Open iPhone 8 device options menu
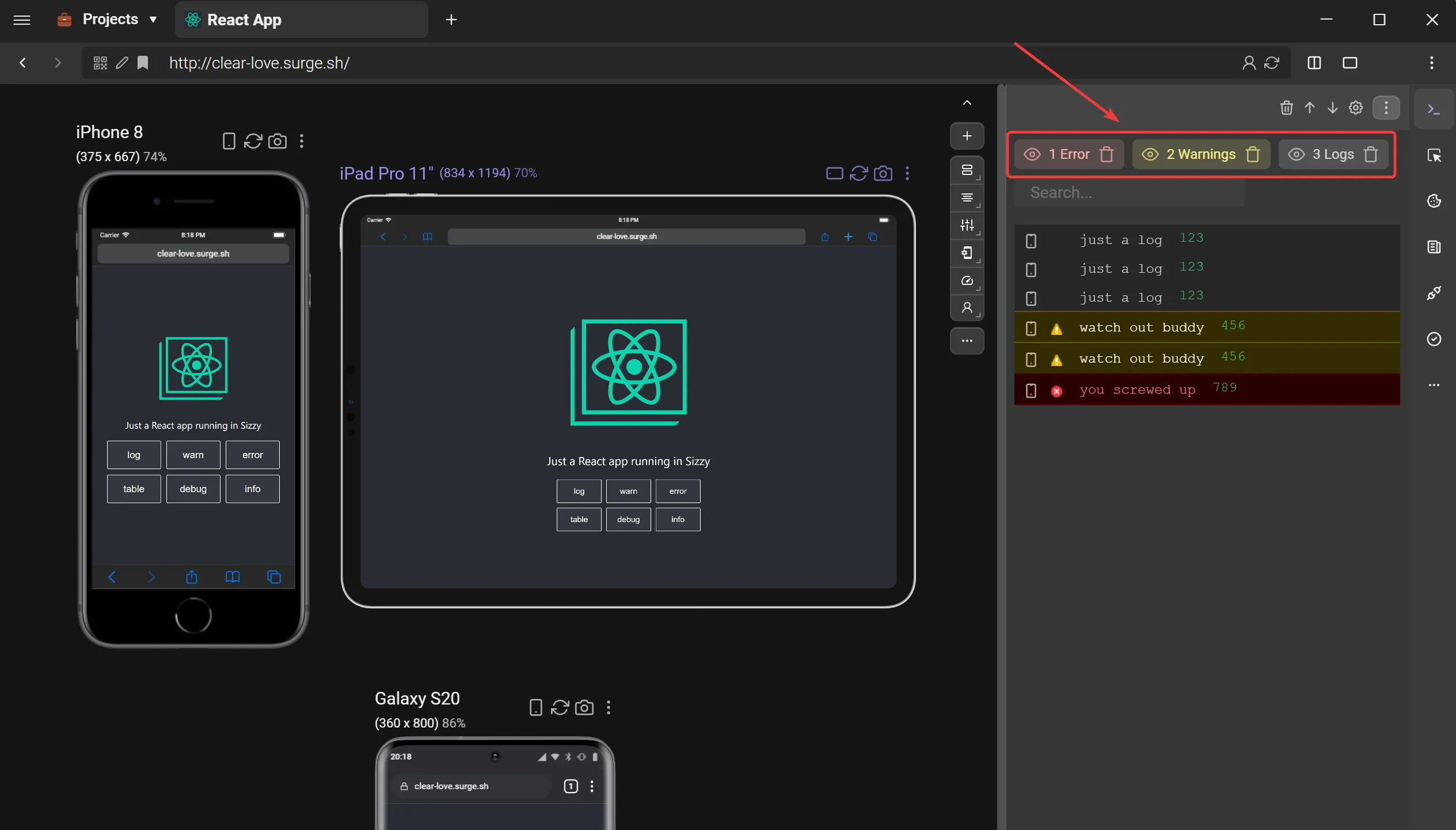 pos(302,141)
